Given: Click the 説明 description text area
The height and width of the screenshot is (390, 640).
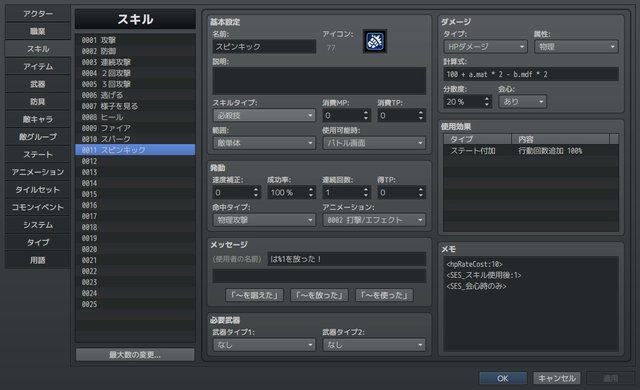Looking at the screenshot, I should (319, 81).
